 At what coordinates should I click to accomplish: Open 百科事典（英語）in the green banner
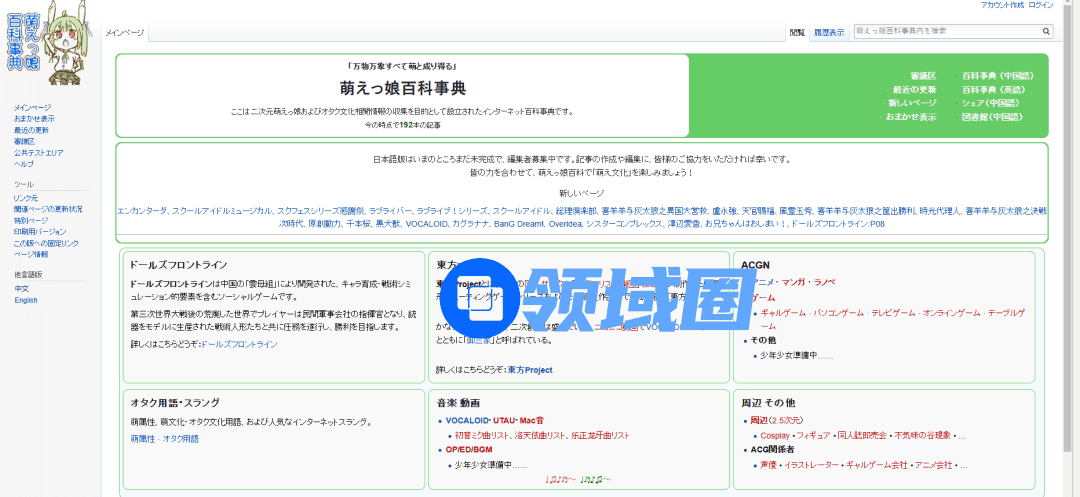(992, 90)
